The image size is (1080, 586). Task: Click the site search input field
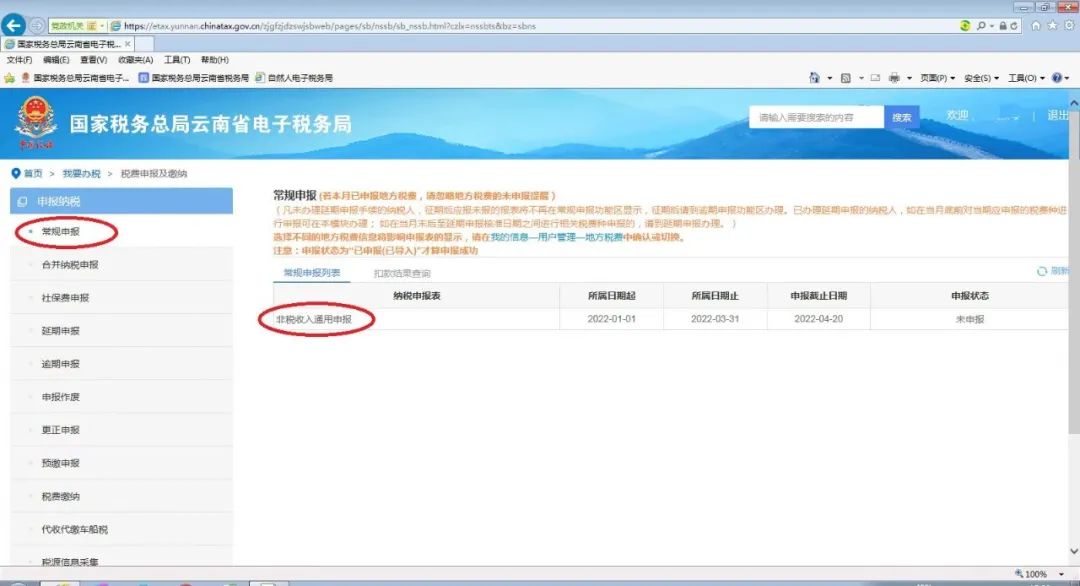[815, 117]
